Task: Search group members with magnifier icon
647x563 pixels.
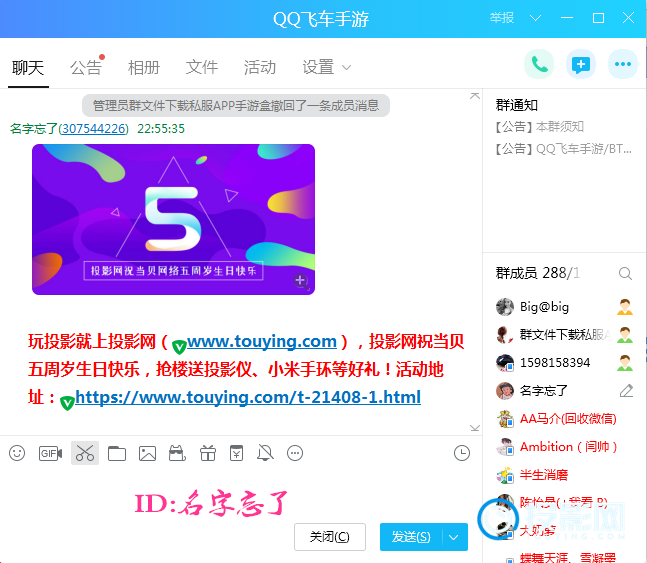Action: pyautogui.click(x=625, y=273)
